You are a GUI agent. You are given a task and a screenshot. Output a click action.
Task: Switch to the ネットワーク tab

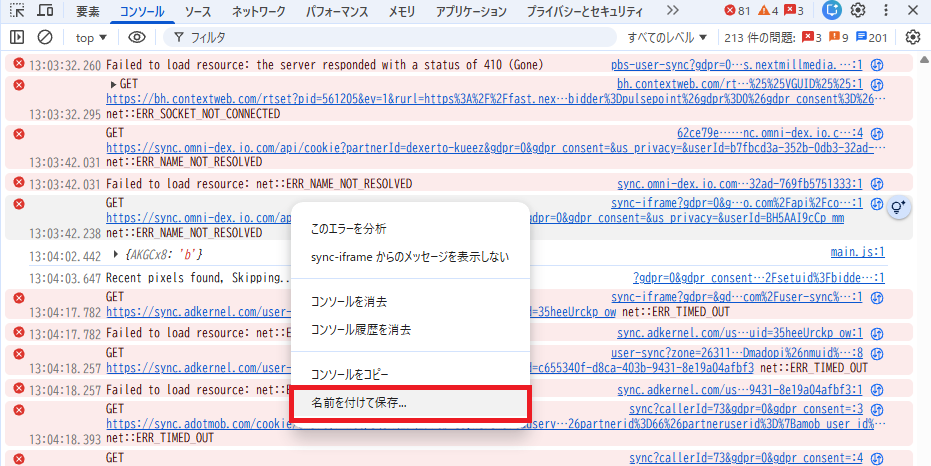pos(258,12)
